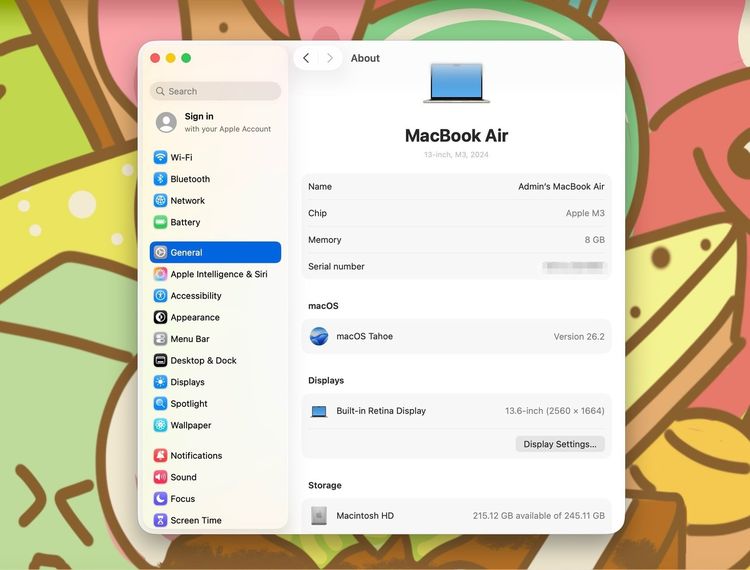Click the Wi-Fi icon in sidebar
Screen dimensions: 750x570
[160, 157]
